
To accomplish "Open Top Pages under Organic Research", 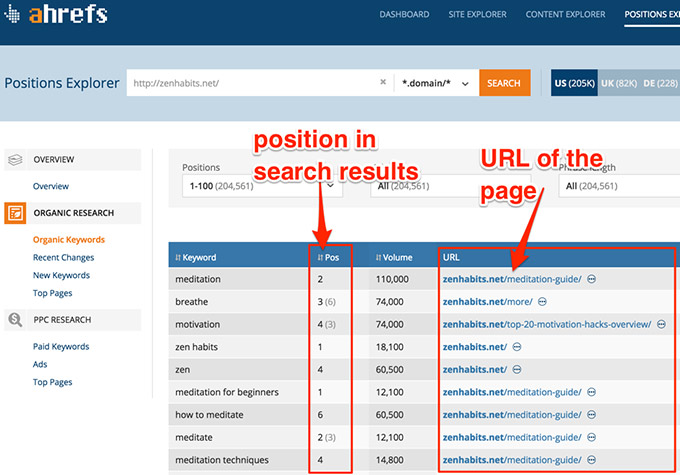I will pos(52,293).
